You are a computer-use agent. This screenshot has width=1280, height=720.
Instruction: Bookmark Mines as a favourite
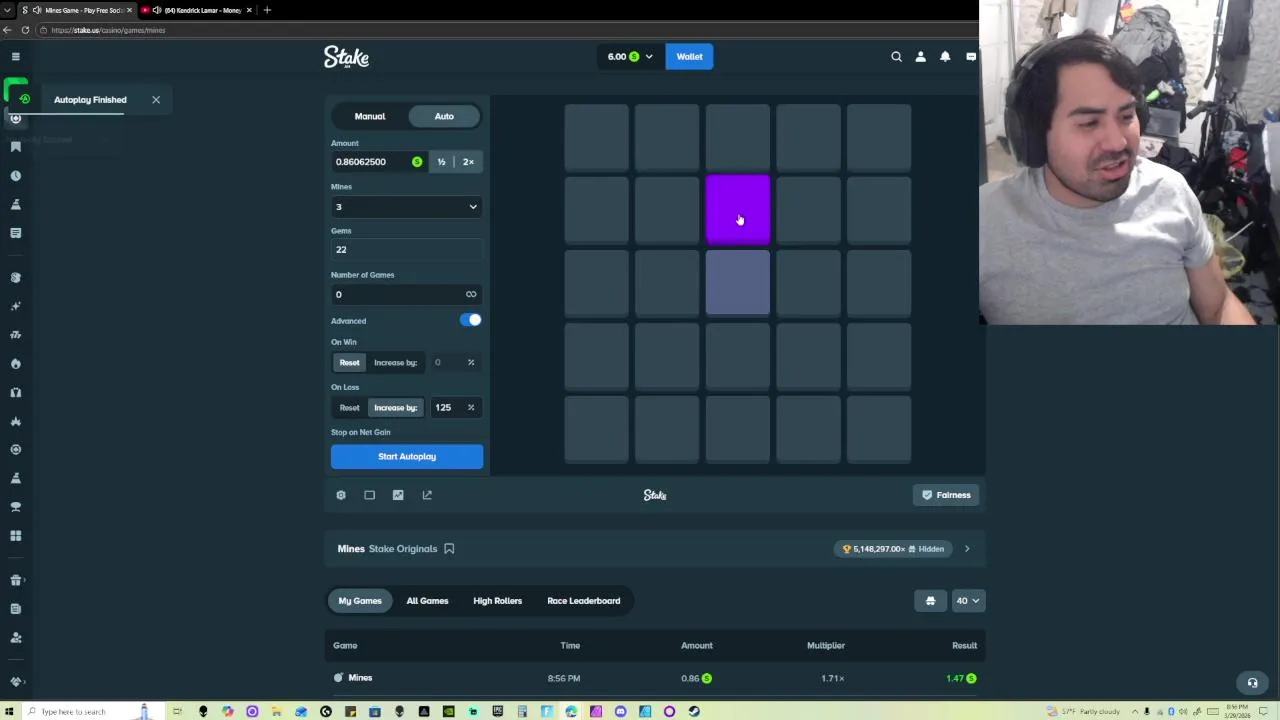click(449, 549)
